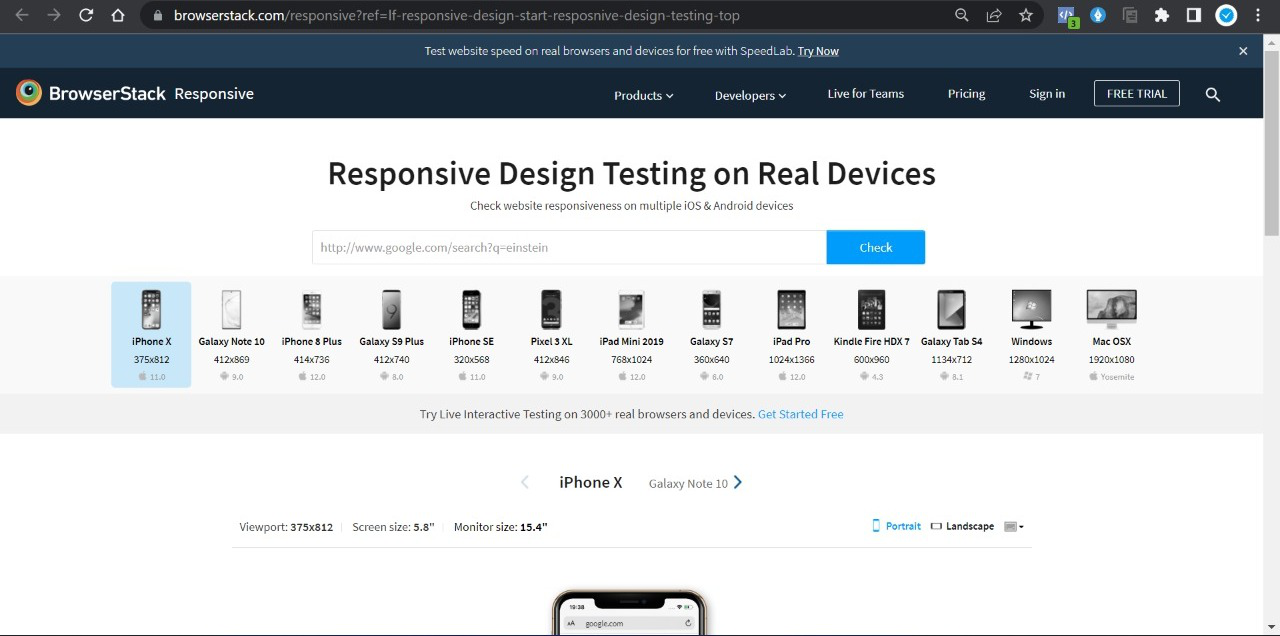
Task: Go to Live for Teams
Action: pyautogui.click(x=865, y=93)
